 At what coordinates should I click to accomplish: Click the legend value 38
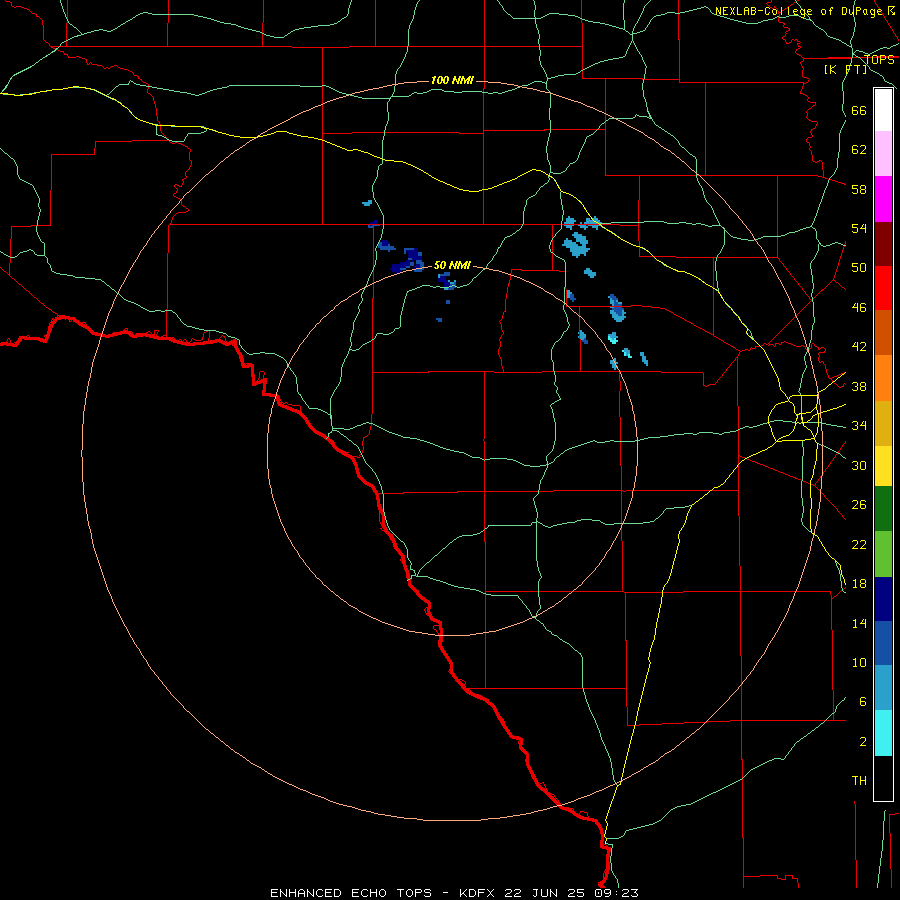(859, 386)
